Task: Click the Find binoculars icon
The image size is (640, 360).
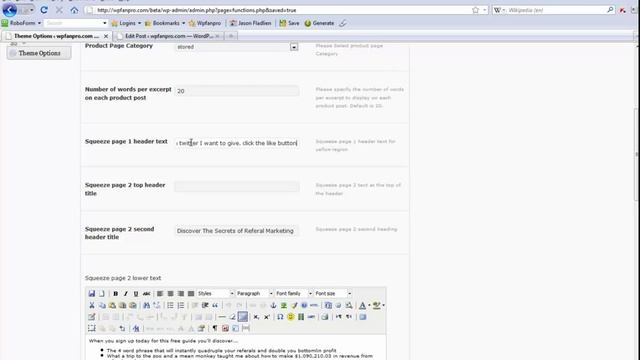Action: coord(147,305)
